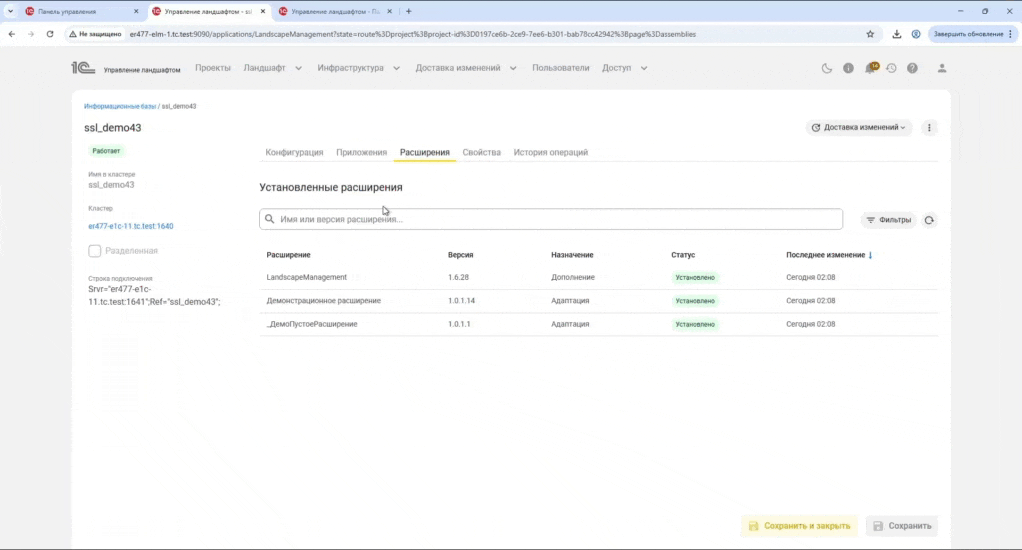This screenshot has width=1022, height=550.
Task: Reload the page in browser
Action: pyautogui.click(x=50, y=34)
